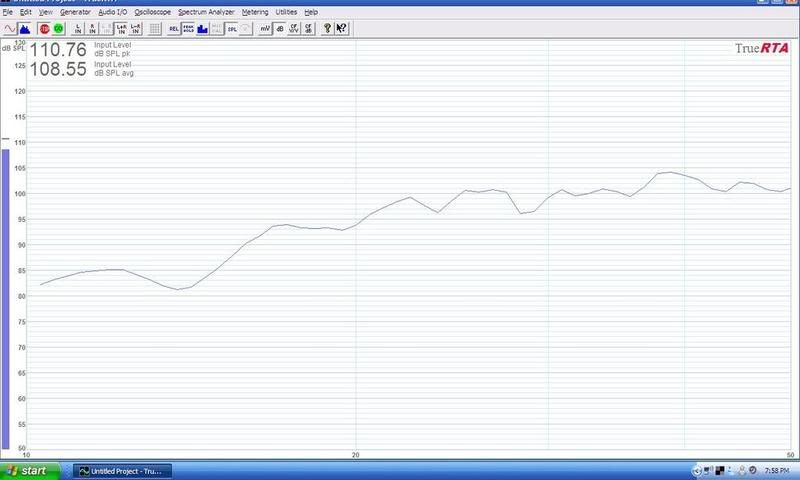Open the Help menu

click(x=311, y=12)
